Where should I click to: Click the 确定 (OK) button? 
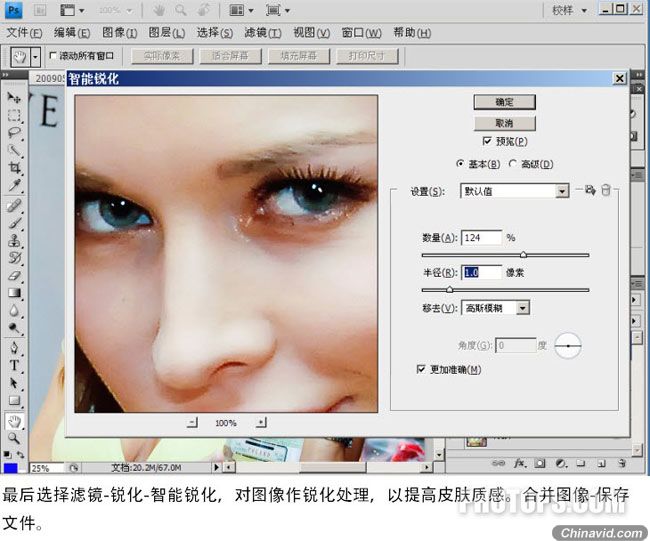[504, 102]
